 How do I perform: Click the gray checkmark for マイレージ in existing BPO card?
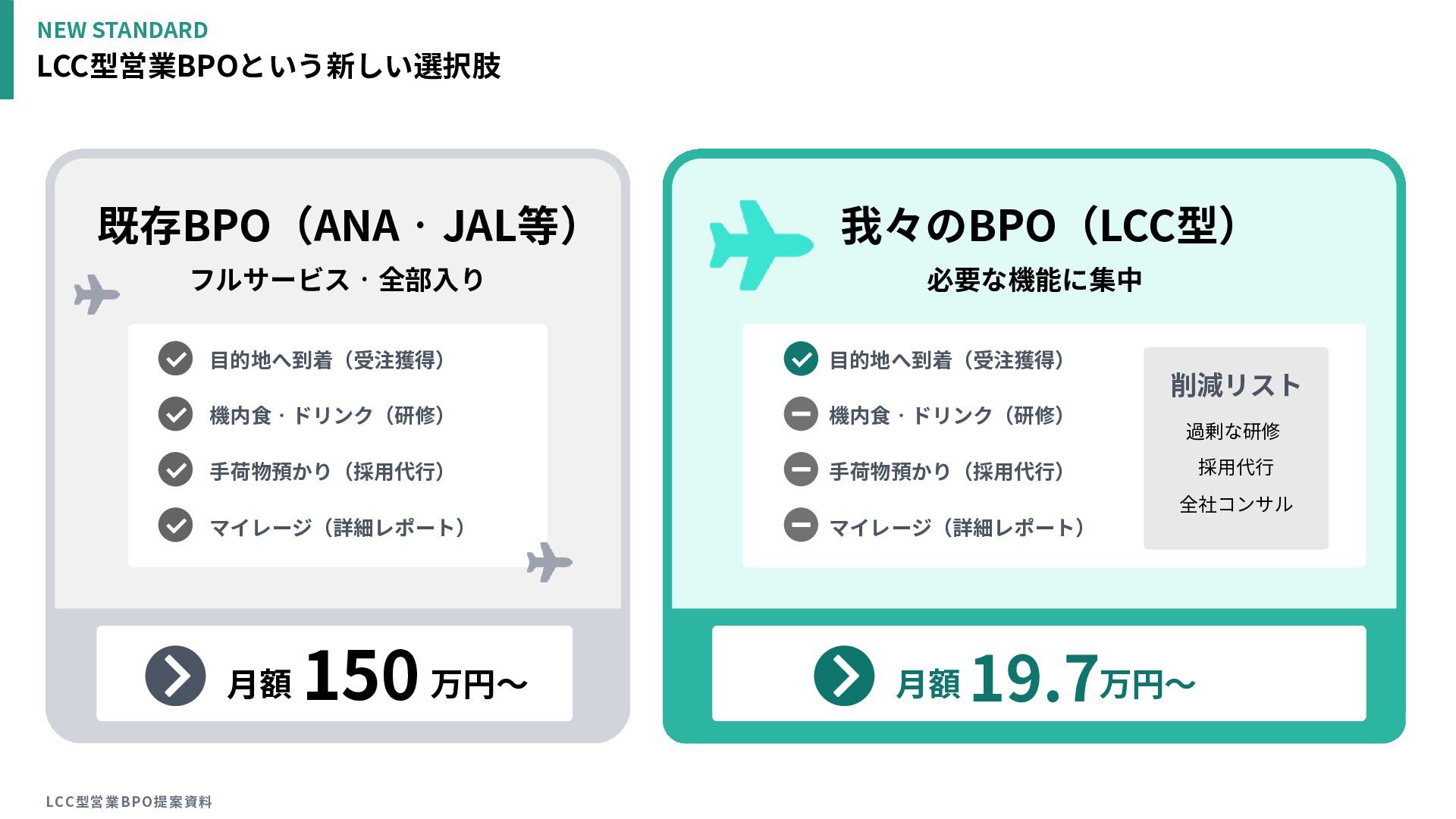point(175,526)
